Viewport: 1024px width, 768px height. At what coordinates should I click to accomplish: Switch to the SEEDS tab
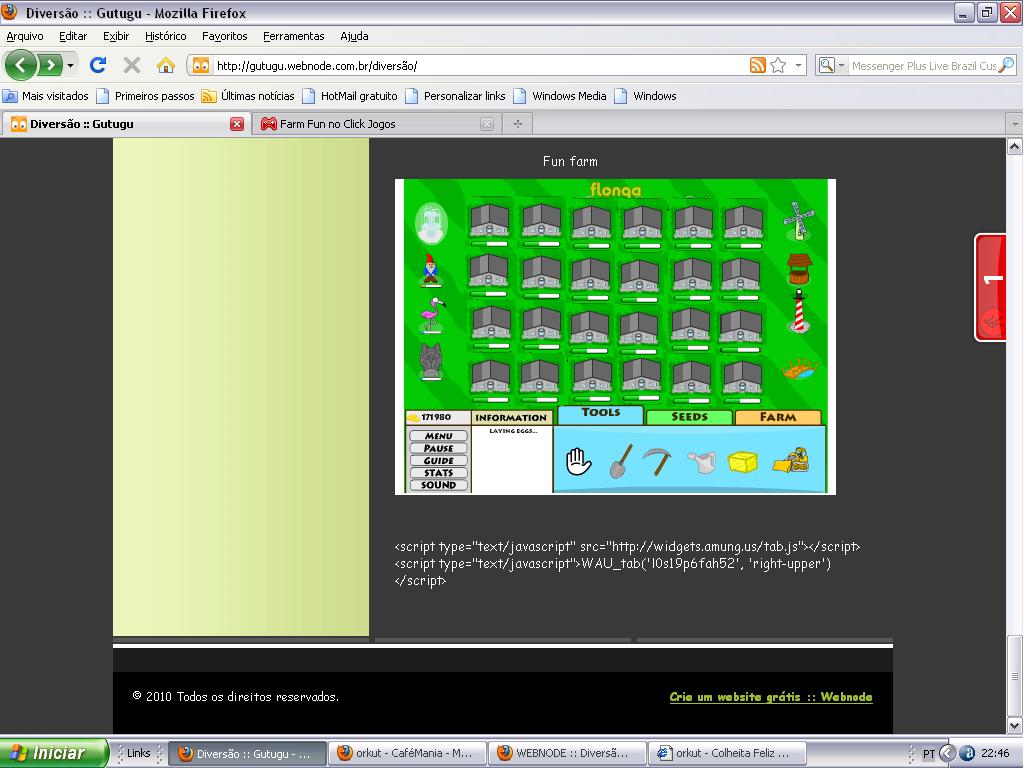coord(689,417)
